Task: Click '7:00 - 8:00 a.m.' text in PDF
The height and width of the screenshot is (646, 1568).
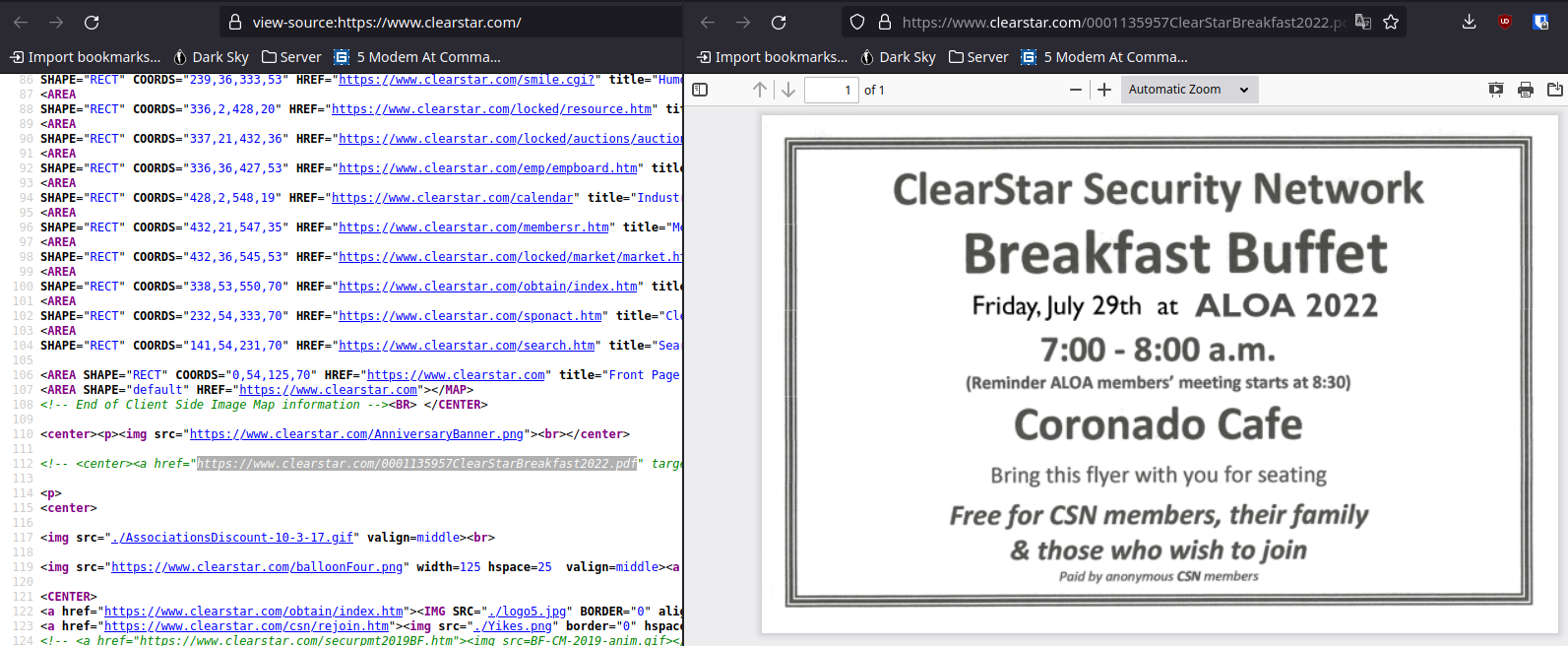Action: pos(1159,349)
